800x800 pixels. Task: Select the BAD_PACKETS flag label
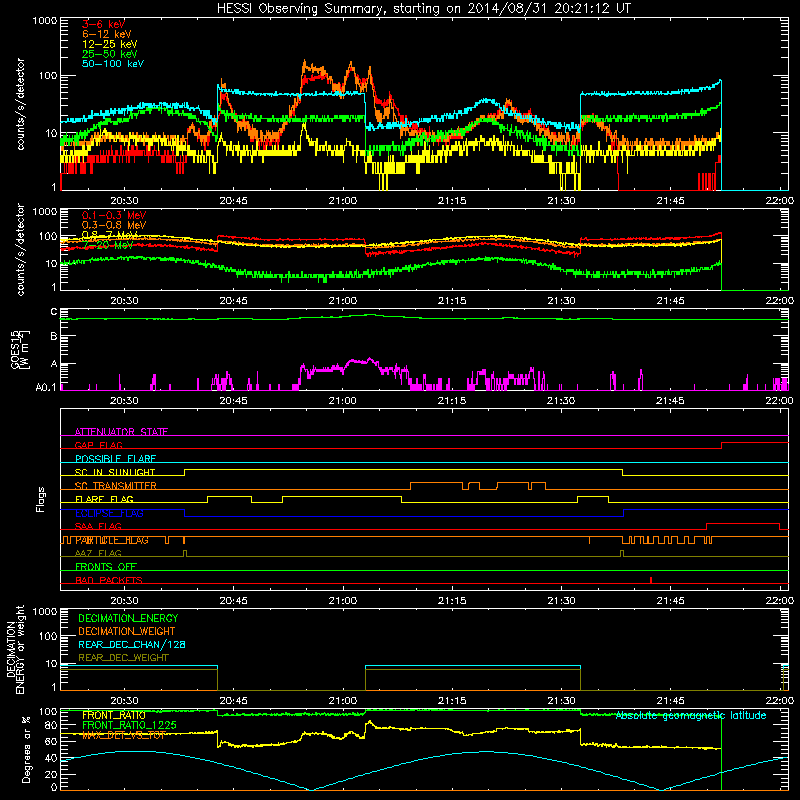[109, 580]
